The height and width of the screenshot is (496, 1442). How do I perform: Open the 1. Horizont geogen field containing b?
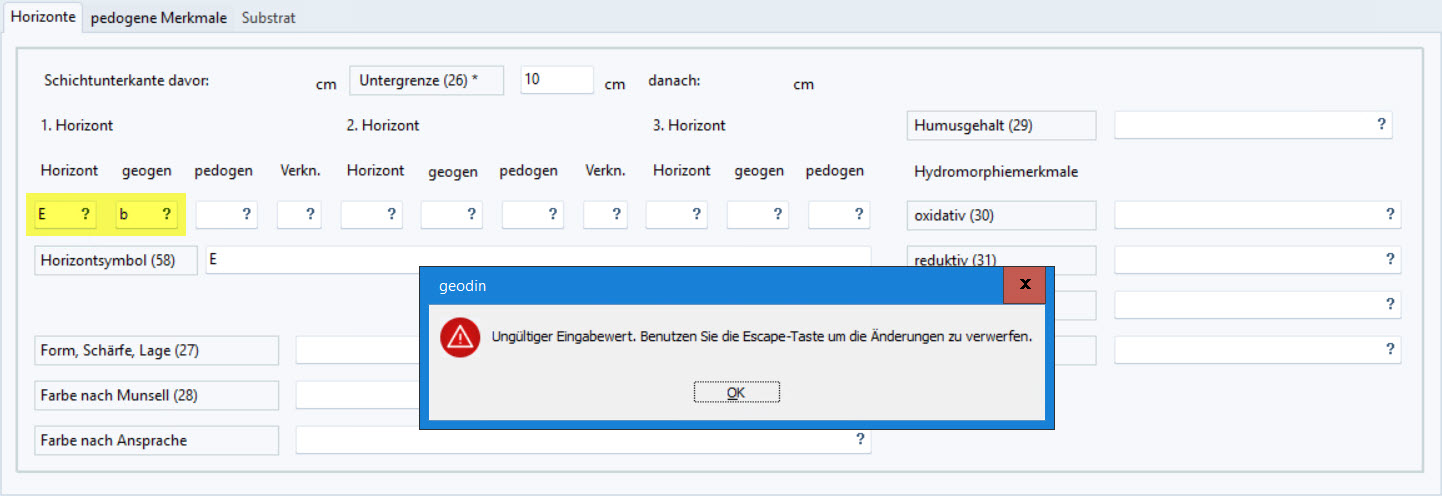[x=147, y=214]
